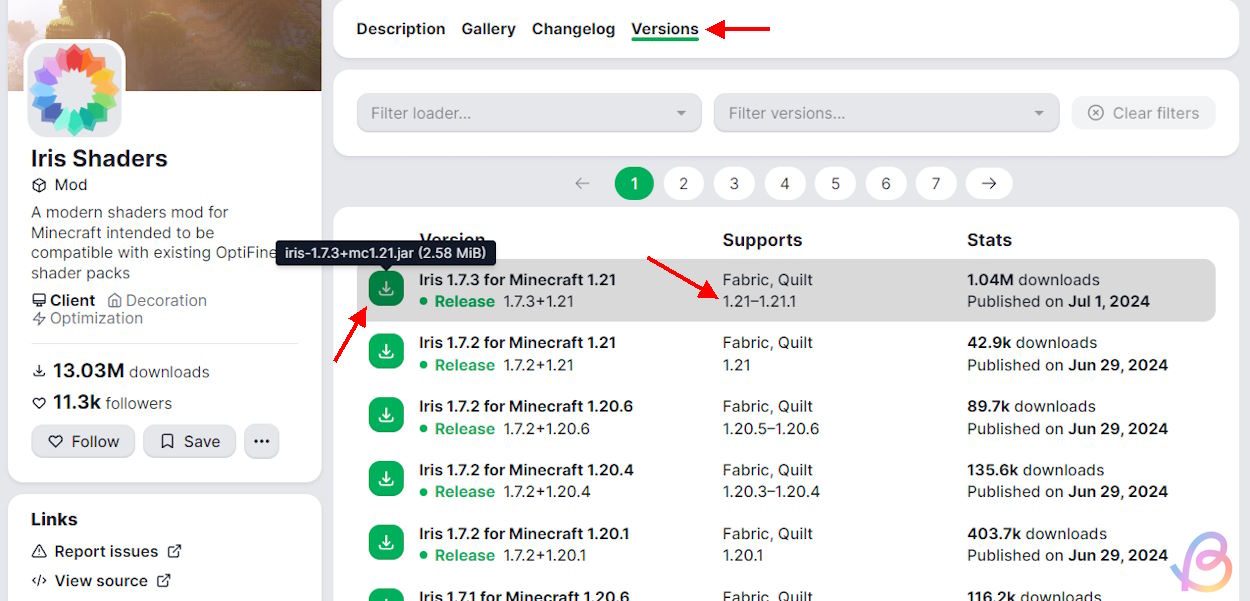Select the Changelog tab
Viewport: 1250px width, 601px height.
click(x=573, y=29)
